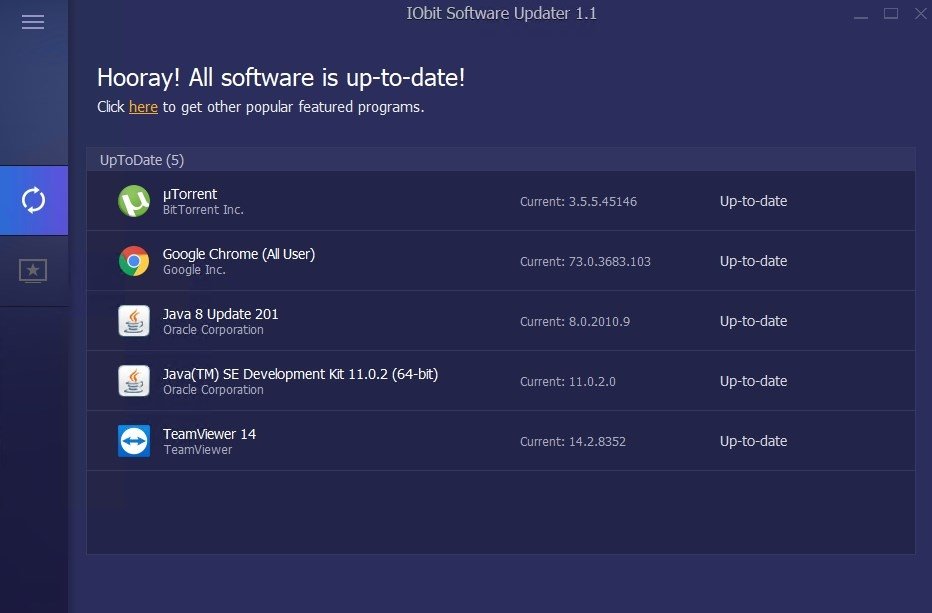Click version text Current: 11.0.2.0
The height and width of the screenshot is (613, 932).
568,382
